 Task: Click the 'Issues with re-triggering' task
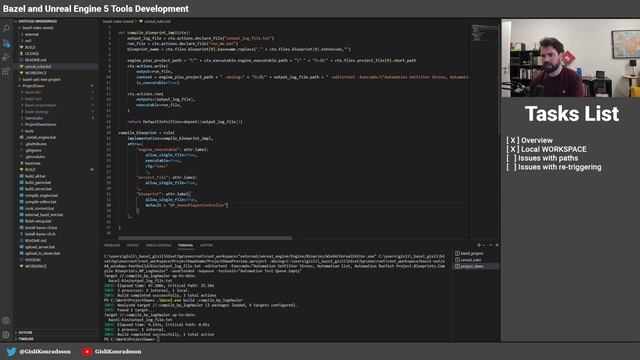(x=553, y=167)
